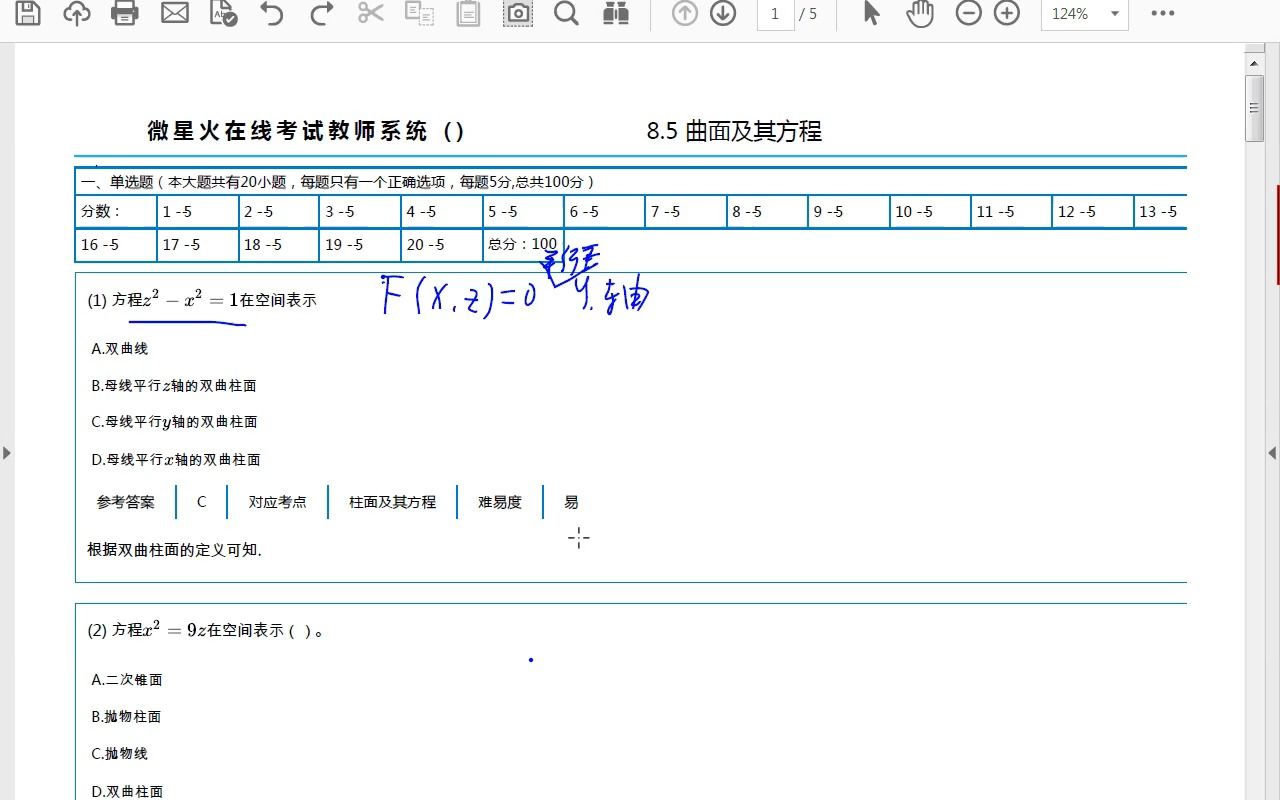This screenshot has width=1280, height=800.
Task: Go to next page arrow
Action: [x=723, y=13]
